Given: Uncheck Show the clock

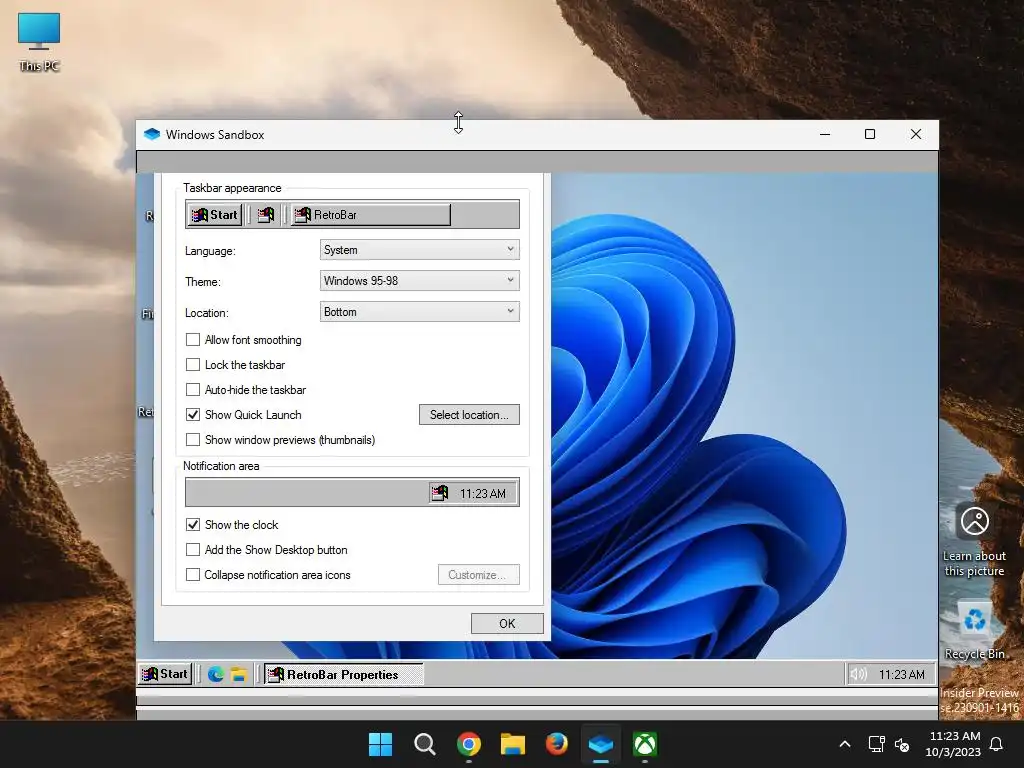Looking at the screenshot, I should 193,524.
